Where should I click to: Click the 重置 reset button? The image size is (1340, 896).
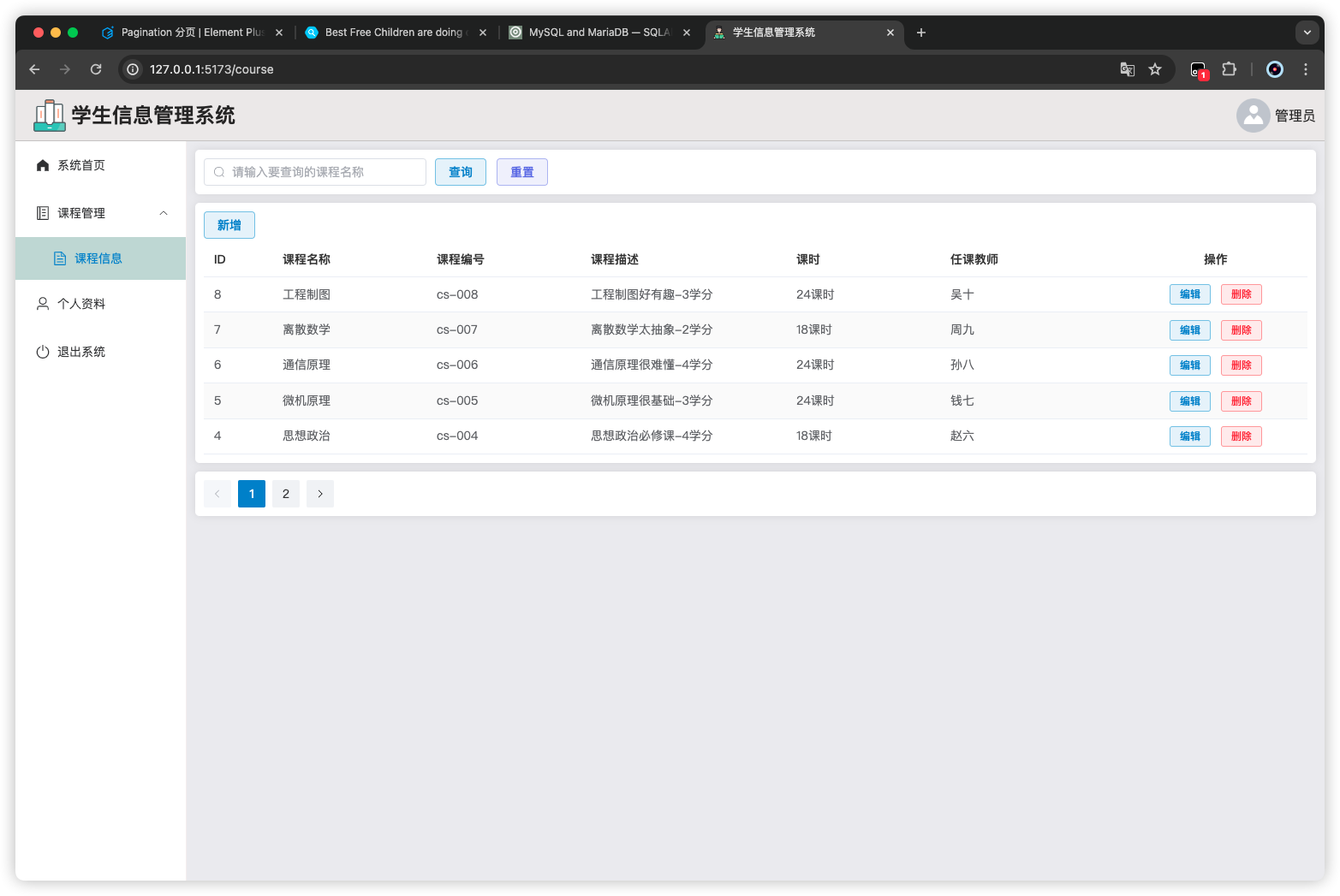522,172
